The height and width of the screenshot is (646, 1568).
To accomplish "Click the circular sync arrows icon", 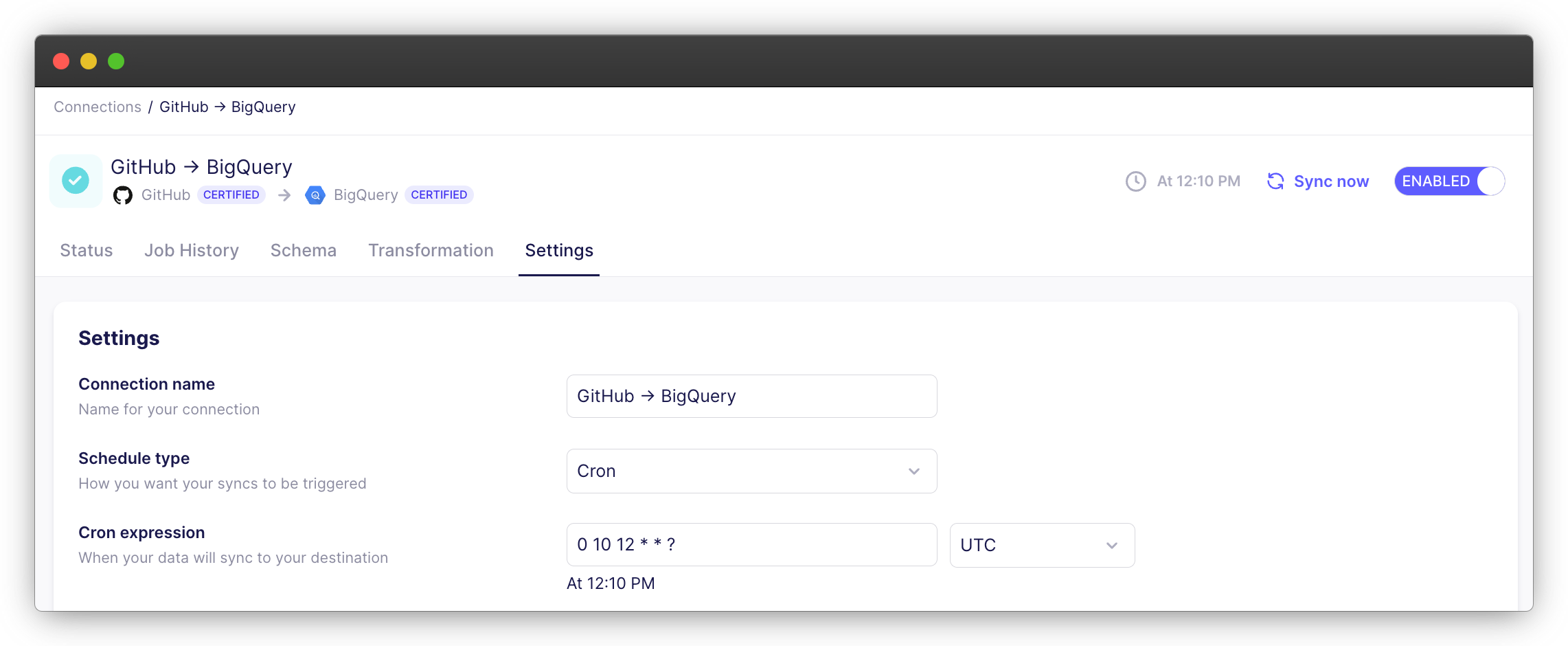I will pyautogui.click(x=1275, y=181).
